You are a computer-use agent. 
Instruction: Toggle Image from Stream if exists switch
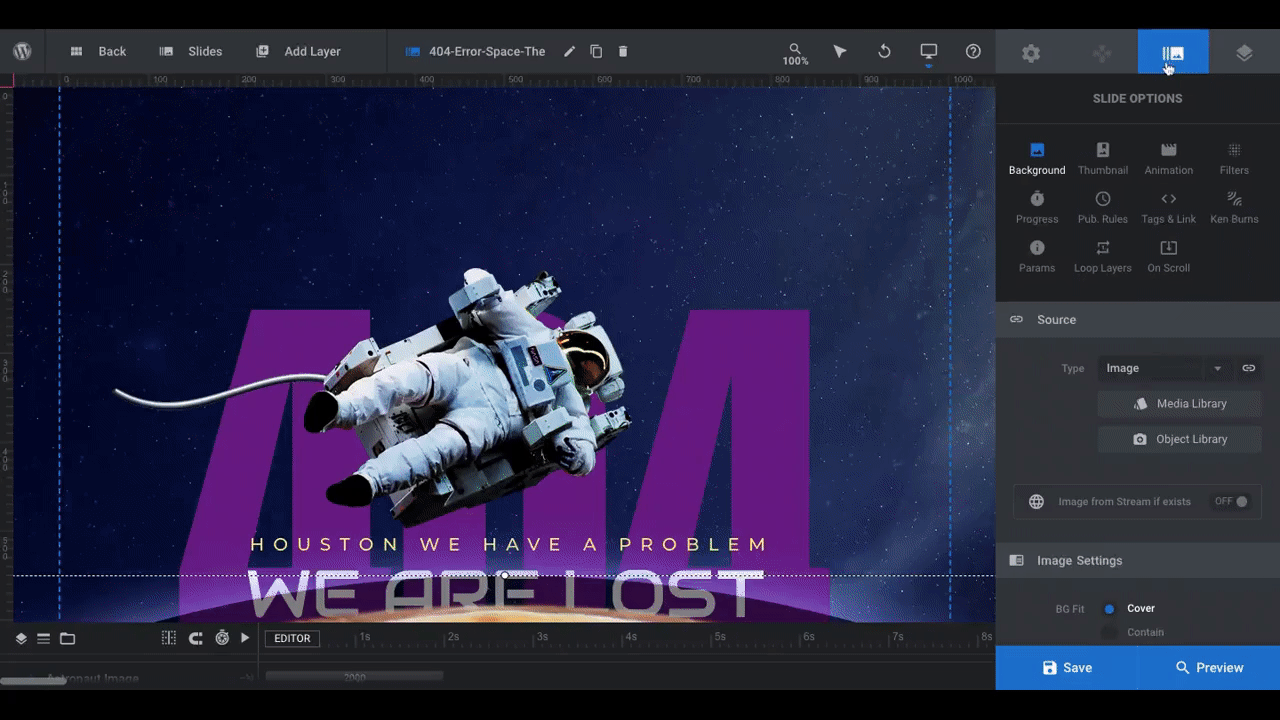click(1232, 502)
